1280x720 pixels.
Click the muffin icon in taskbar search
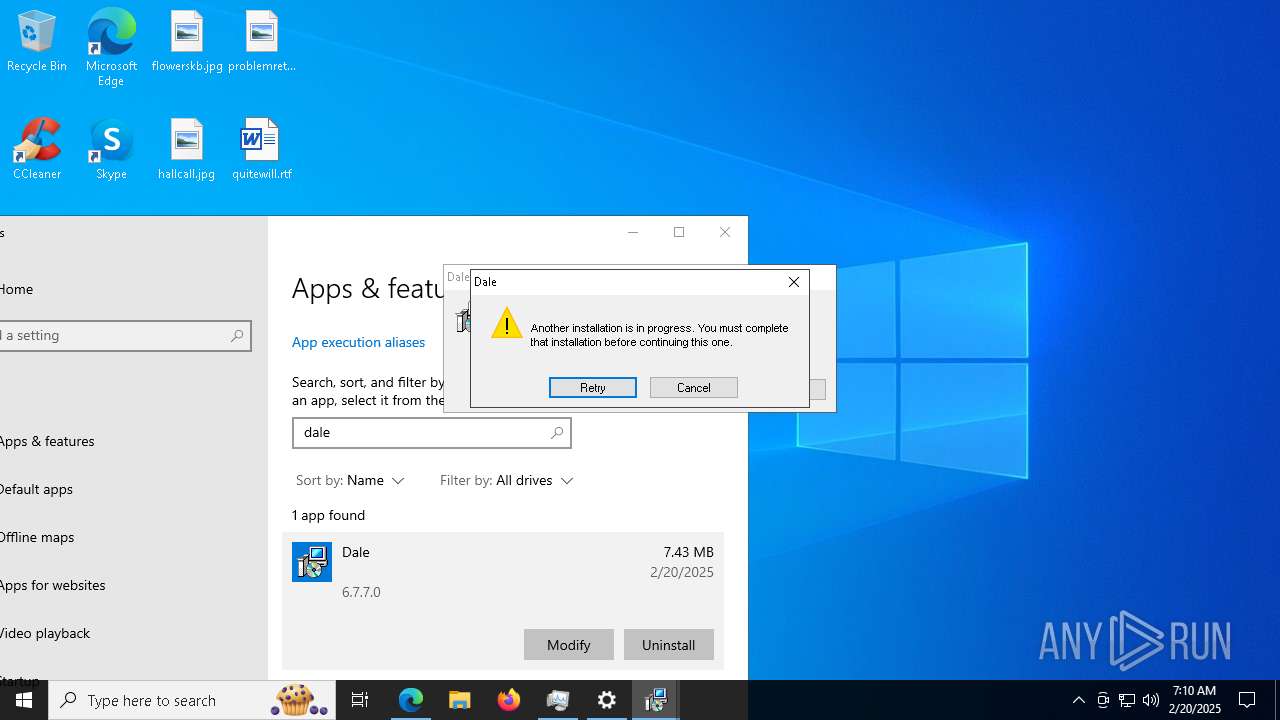click(298, 700)
